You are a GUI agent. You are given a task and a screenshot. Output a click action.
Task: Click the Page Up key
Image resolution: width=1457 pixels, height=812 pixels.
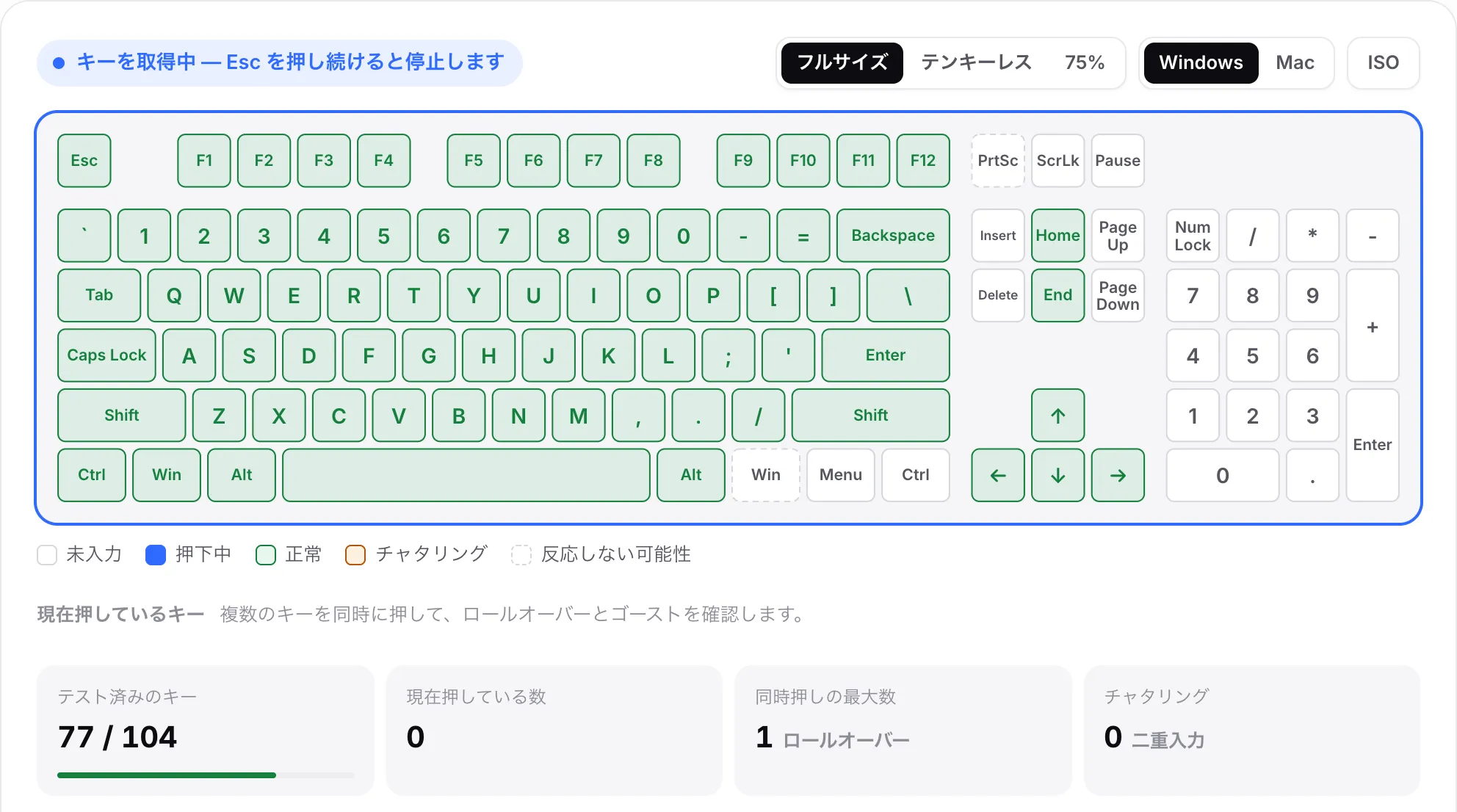click(x=1118, y=236)
